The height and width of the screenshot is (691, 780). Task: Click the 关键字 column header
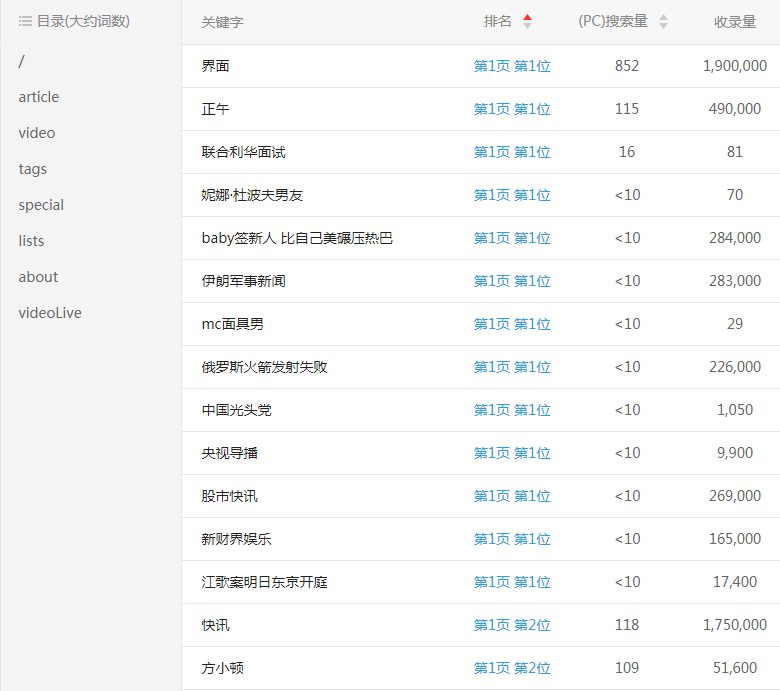click(x=222, y=22)
